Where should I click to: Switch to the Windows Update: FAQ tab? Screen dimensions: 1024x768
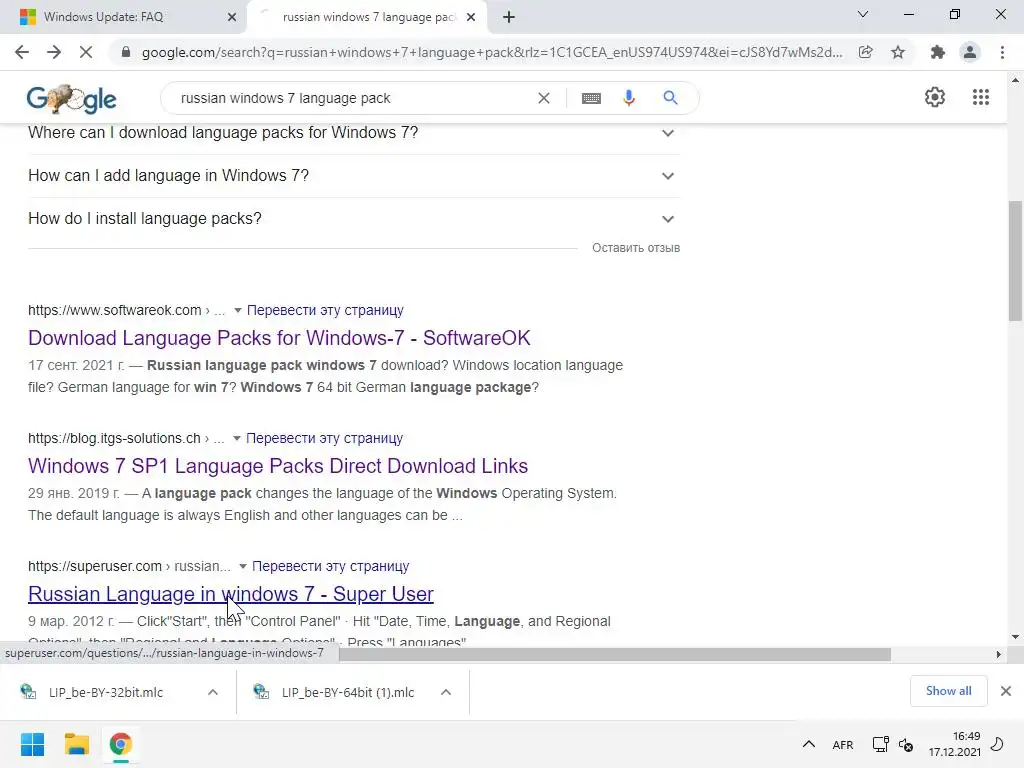click(123, 17)
